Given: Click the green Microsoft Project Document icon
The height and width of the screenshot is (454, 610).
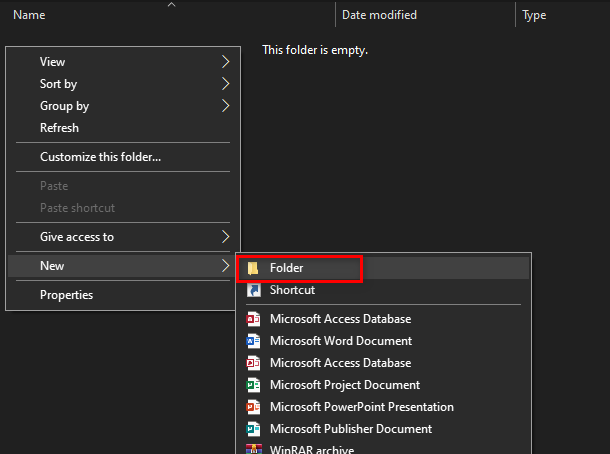Looking at the screenshot, I should coord(253,385).
